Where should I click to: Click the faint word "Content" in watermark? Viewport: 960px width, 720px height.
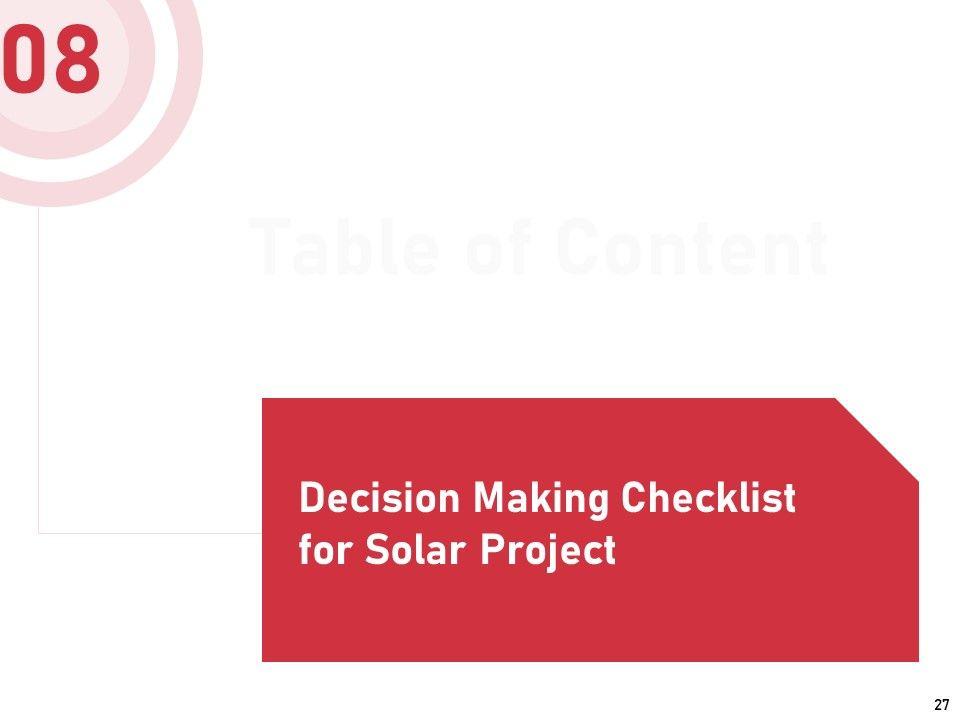(x=692, y=247)
